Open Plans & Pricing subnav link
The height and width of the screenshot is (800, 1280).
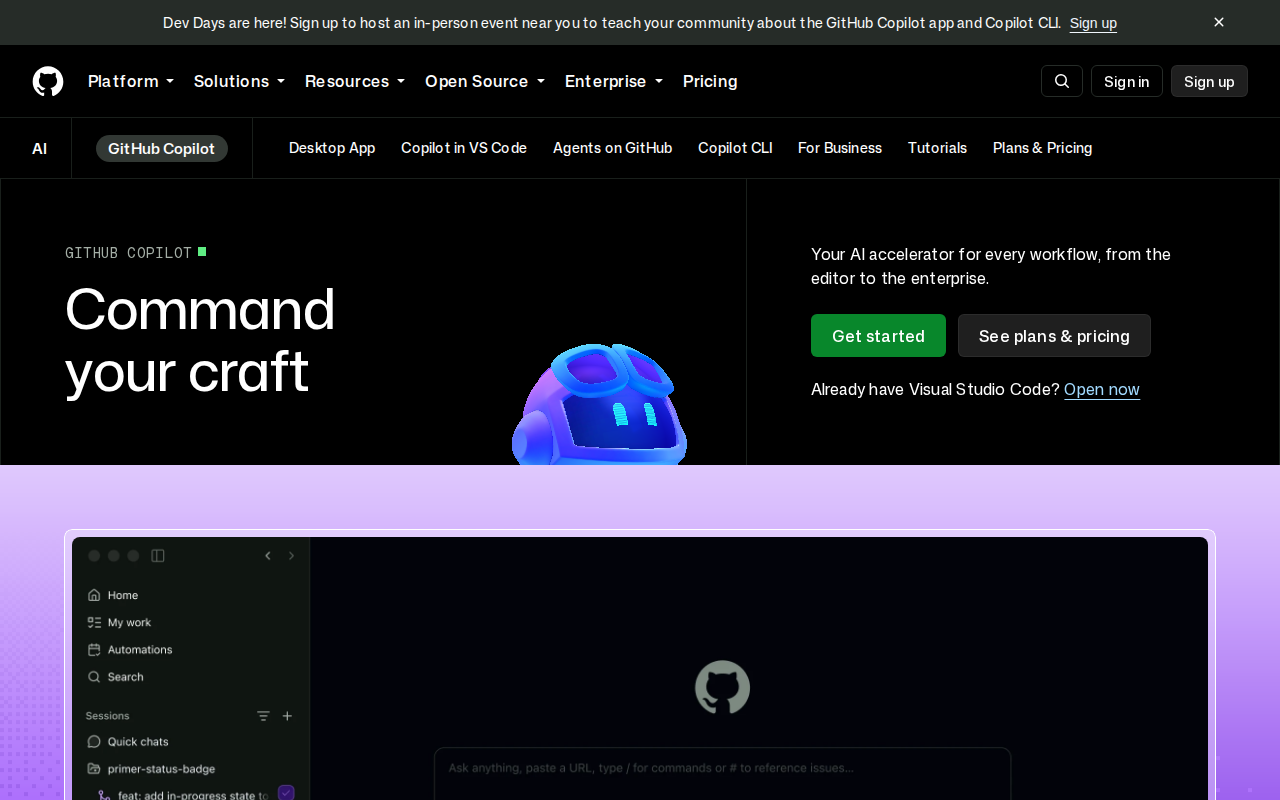point(1042,148)
